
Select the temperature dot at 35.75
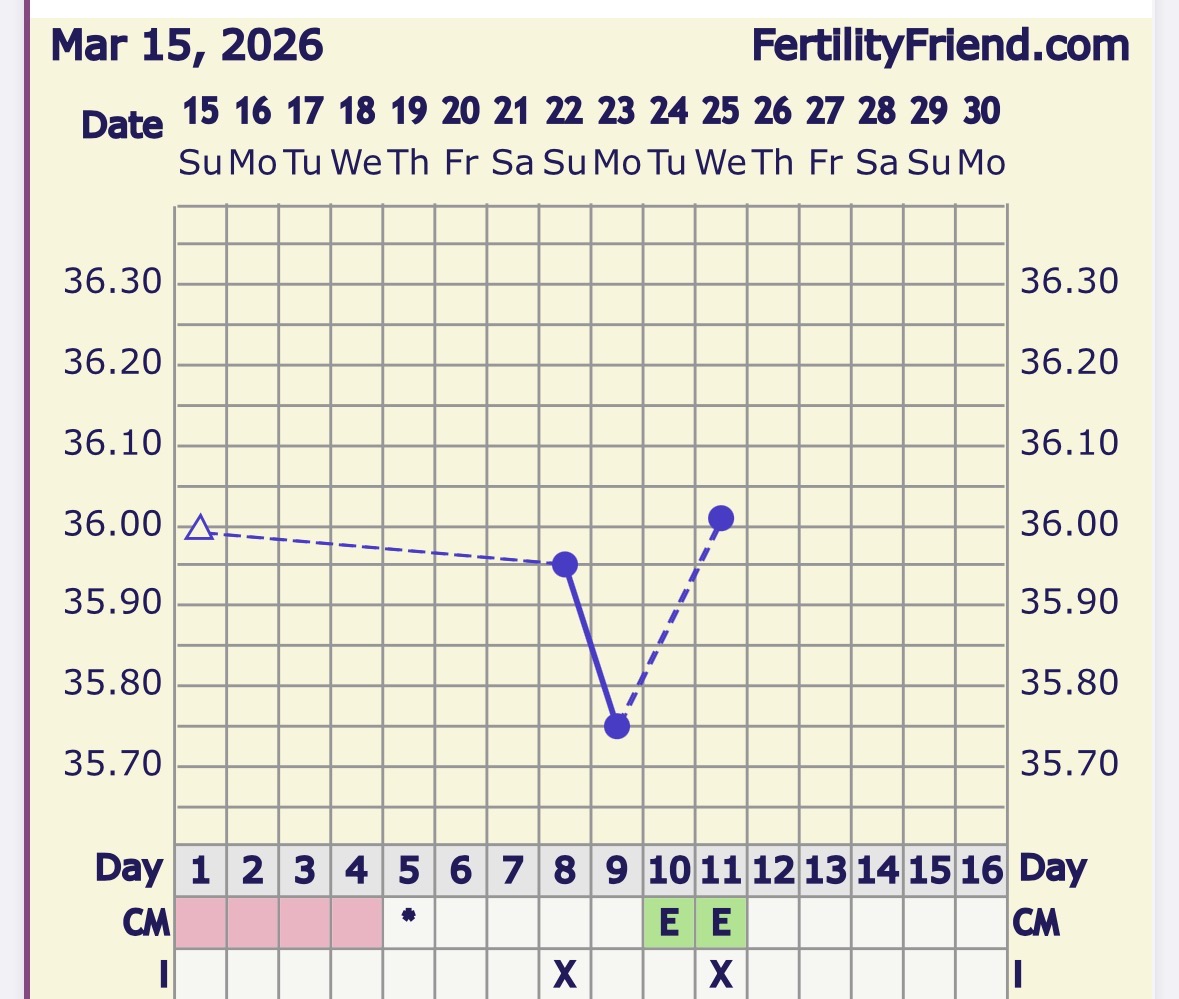pyautogui.click(x=617, y=726)
